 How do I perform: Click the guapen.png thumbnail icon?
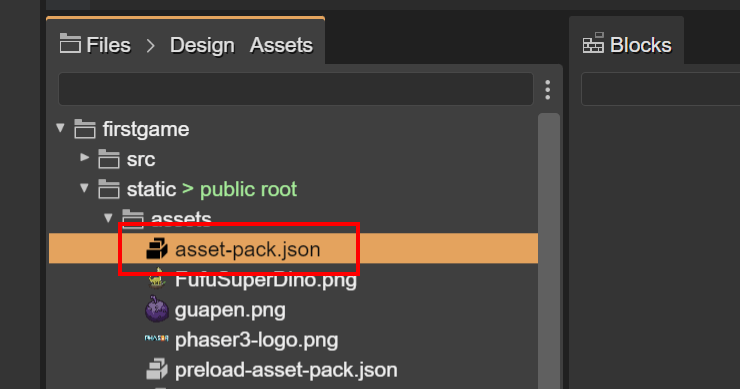[157, 309]
